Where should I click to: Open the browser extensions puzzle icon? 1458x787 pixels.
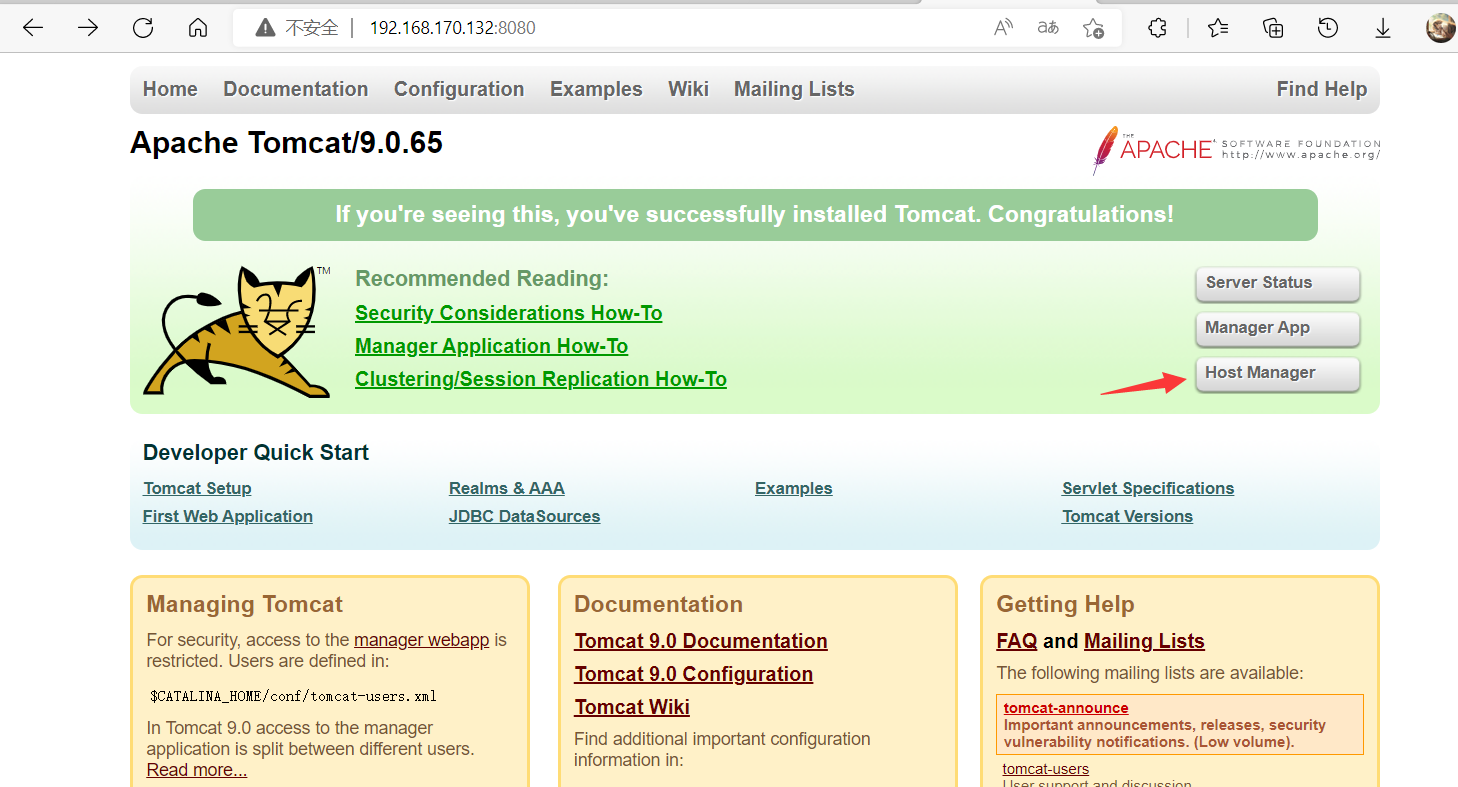click(x=1158, y=28)
